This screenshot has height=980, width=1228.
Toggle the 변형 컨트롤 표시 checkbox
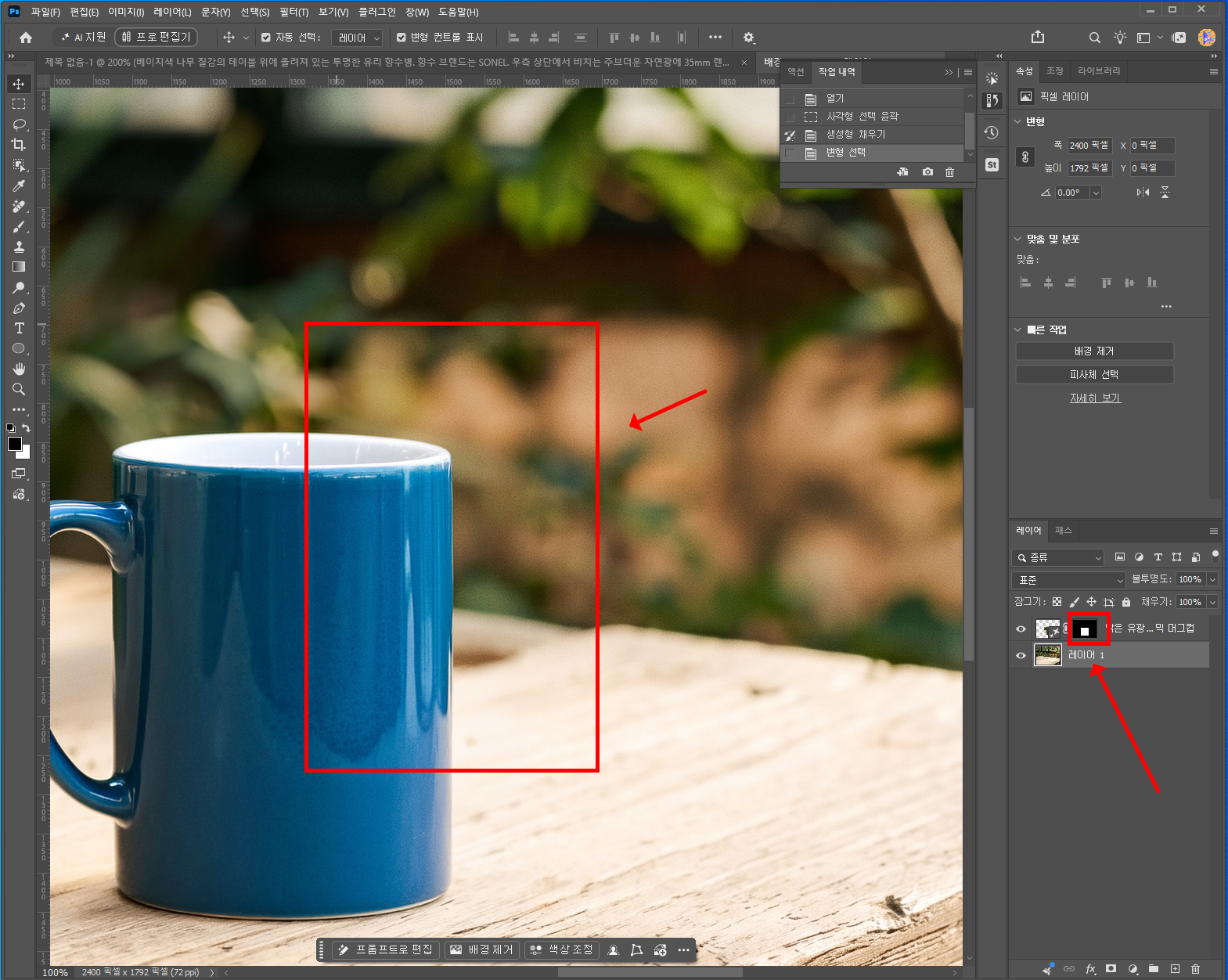[402, 38]
